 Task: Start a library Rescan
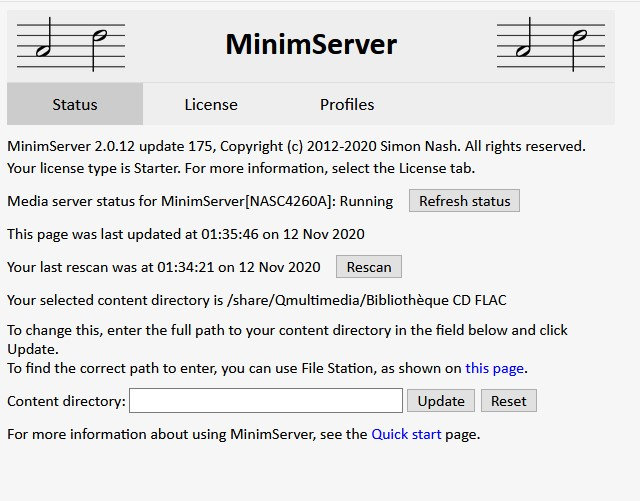coord(369,267)
